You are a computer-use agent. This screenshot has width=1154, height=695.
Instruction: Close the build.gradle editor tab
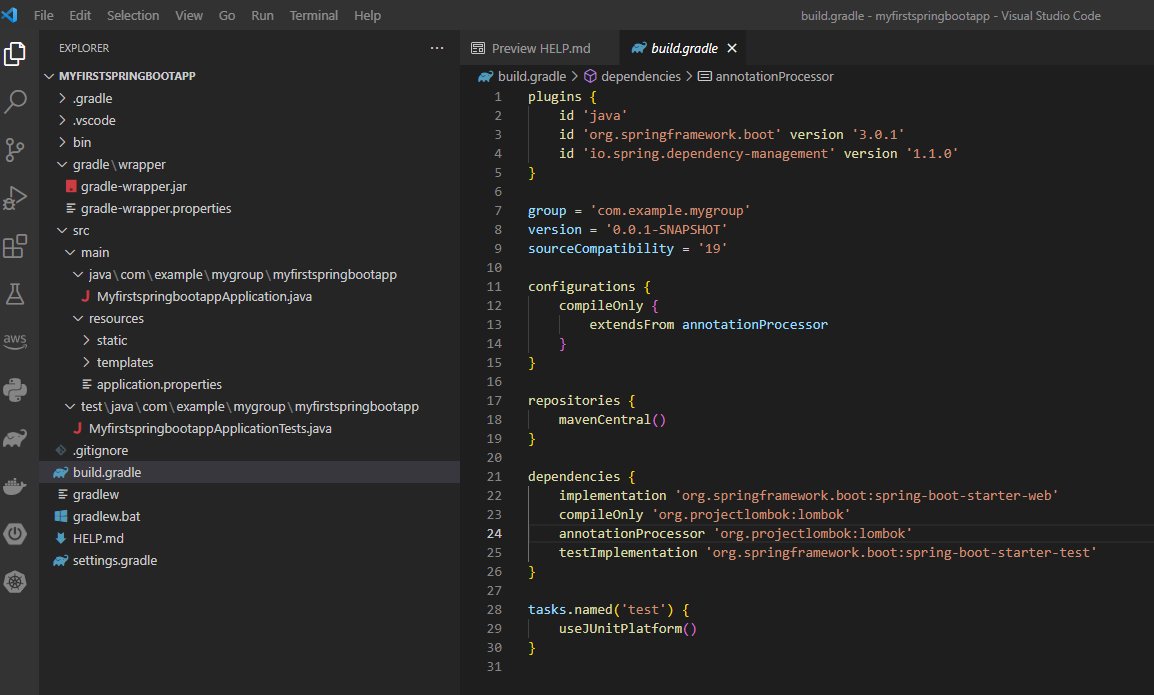732,48
